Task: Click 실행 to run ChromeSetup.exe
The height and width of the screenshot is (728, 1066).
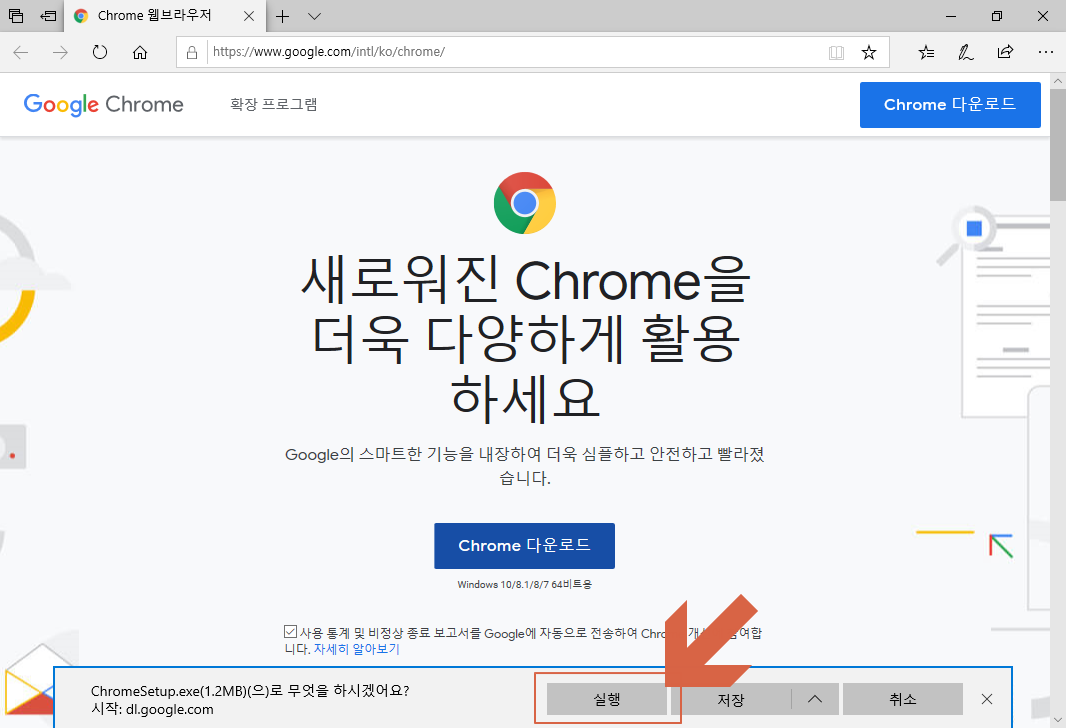Action: (606, 699)
